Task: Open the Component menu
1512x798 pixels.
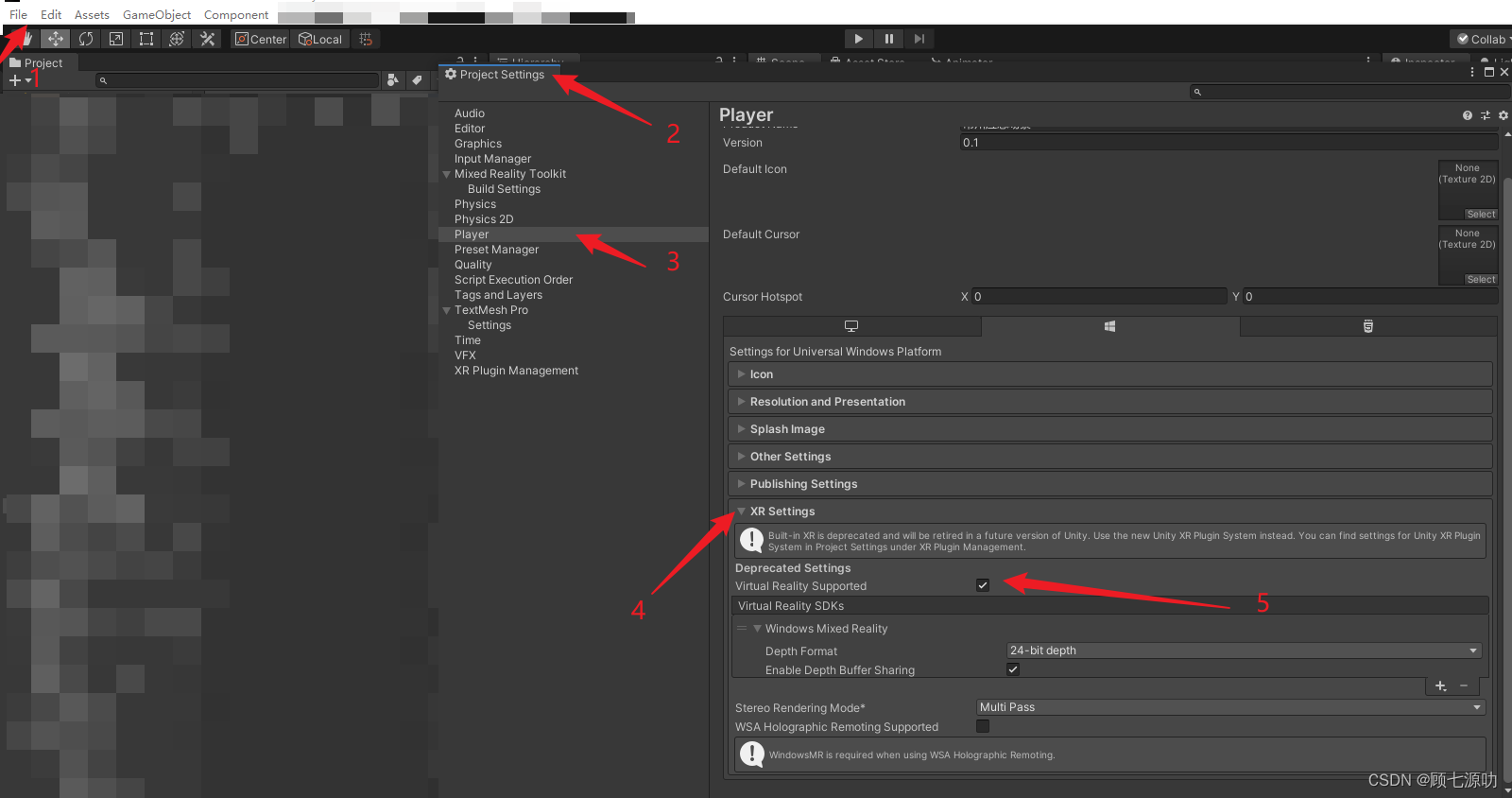Action: pos(236,15)
